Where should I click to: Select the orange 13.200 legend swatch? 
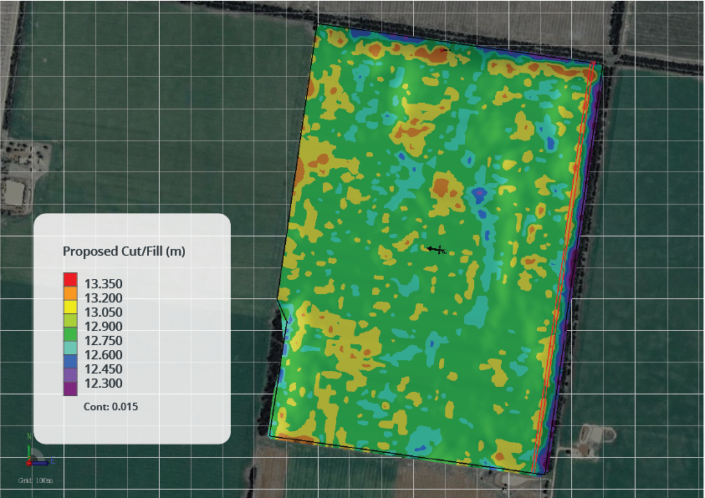point(70,297)
